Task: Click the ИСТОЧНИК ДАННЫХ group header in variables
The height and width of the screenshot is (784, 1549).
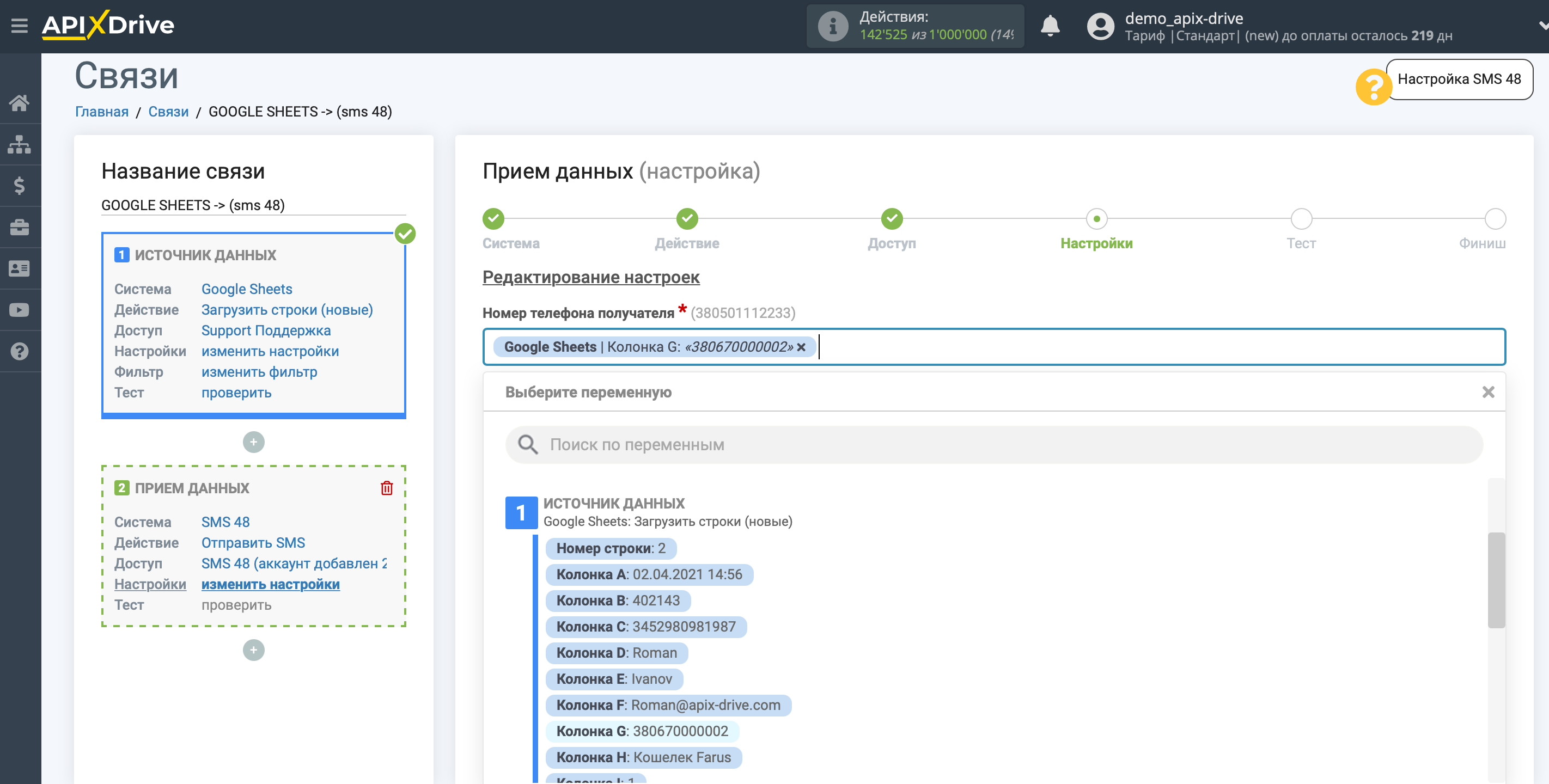Action: (613, 503)
